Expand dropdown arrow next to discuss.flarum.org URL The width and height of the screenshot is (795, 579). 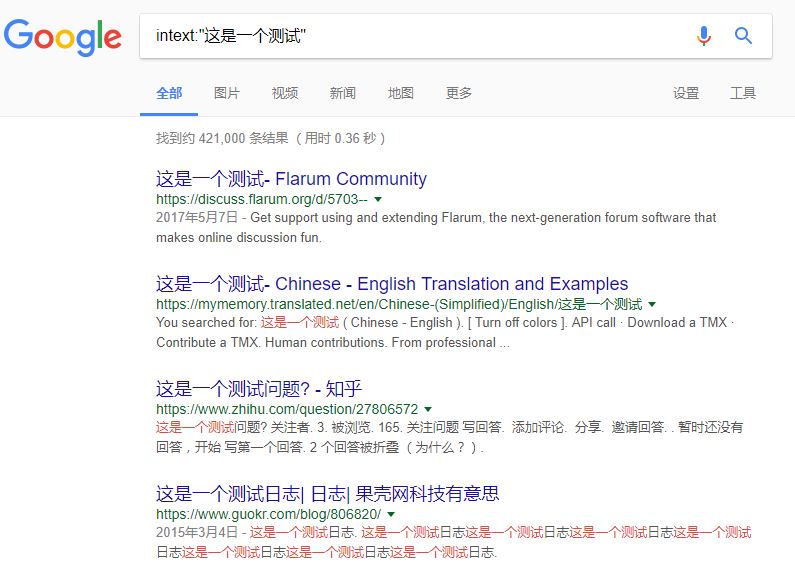pos(378,199)
